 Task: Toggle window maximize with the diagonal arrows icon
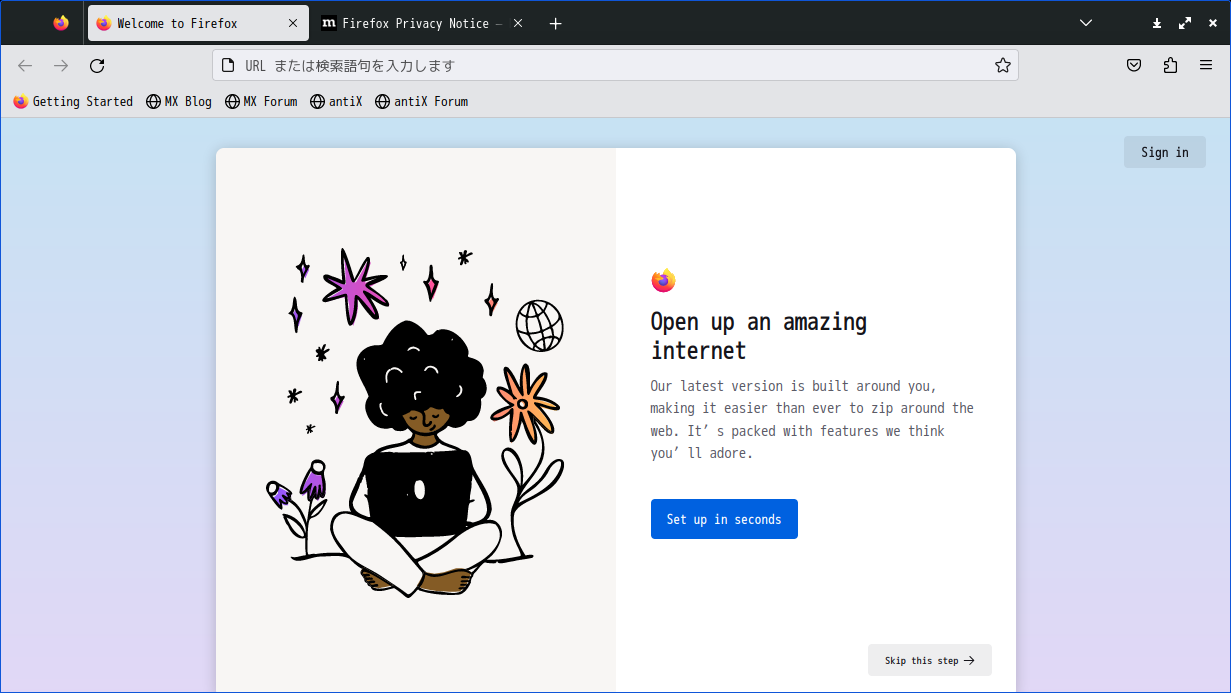point(1185,23)
